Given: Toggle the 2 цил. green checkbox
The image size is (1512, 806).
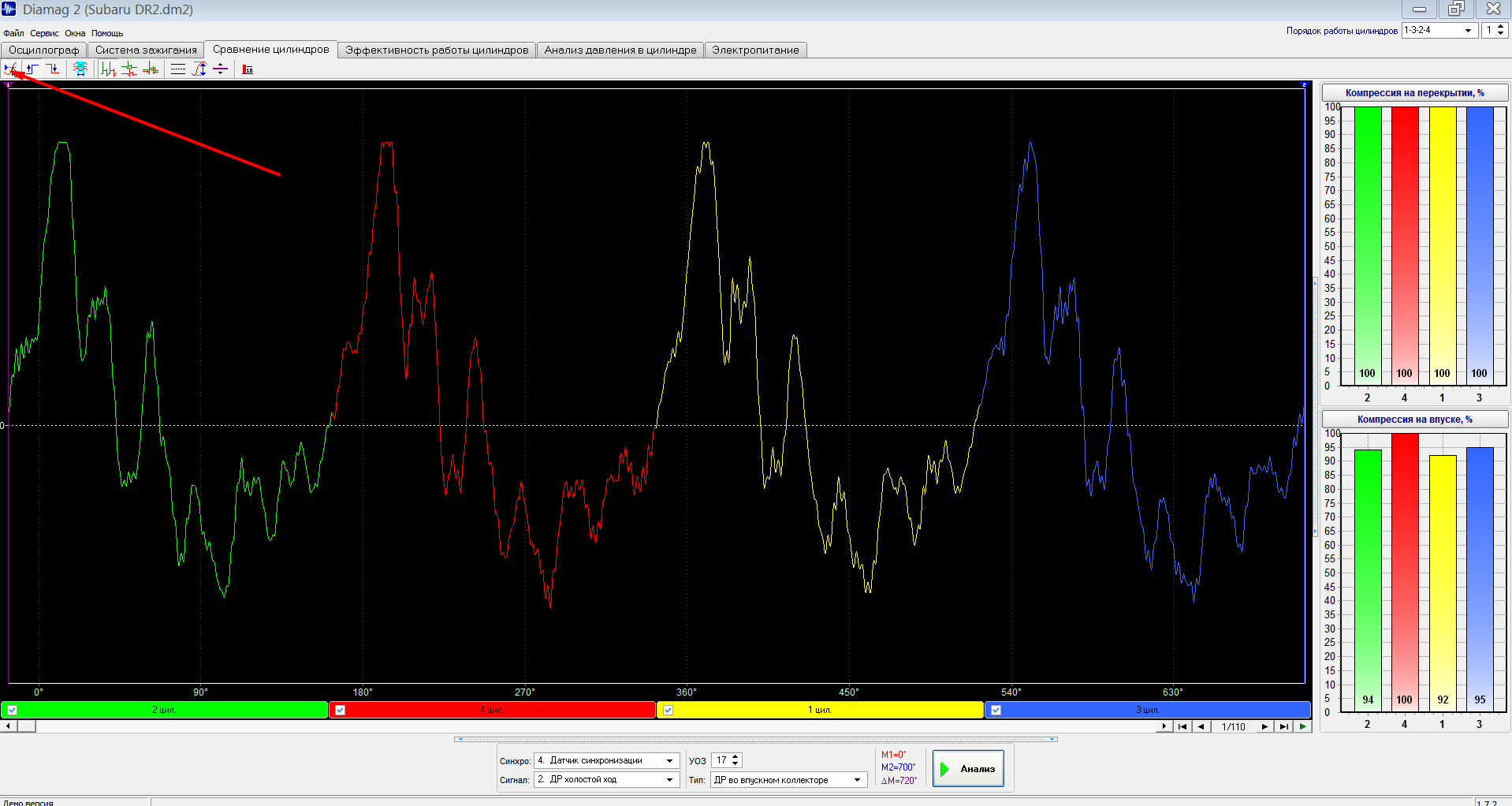Looking at the screenshot, I should click(x=12, y=710).
